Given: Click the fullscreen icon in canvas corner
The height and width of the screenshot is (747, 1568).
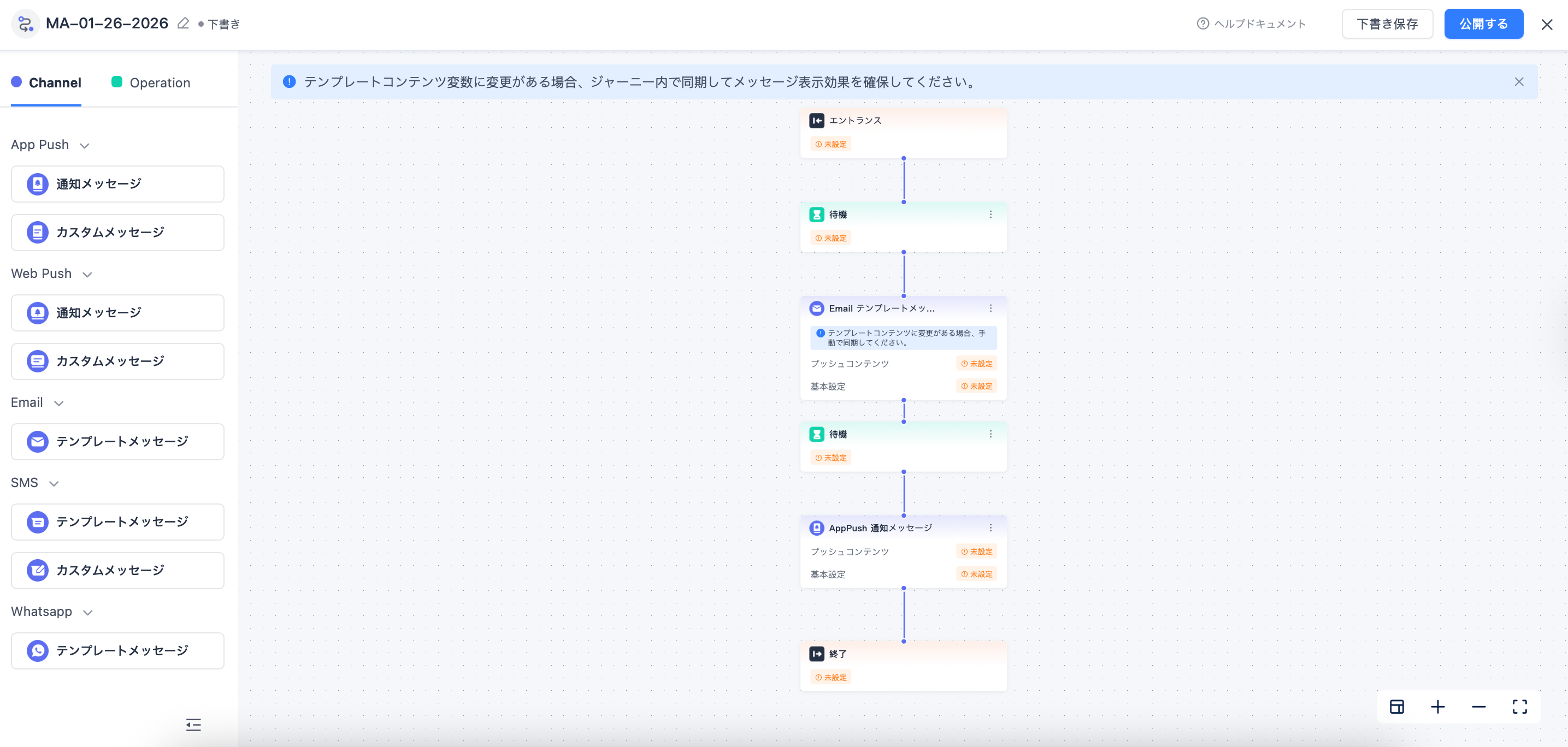Looking at the screenshot, I should tap(1520, 706).
